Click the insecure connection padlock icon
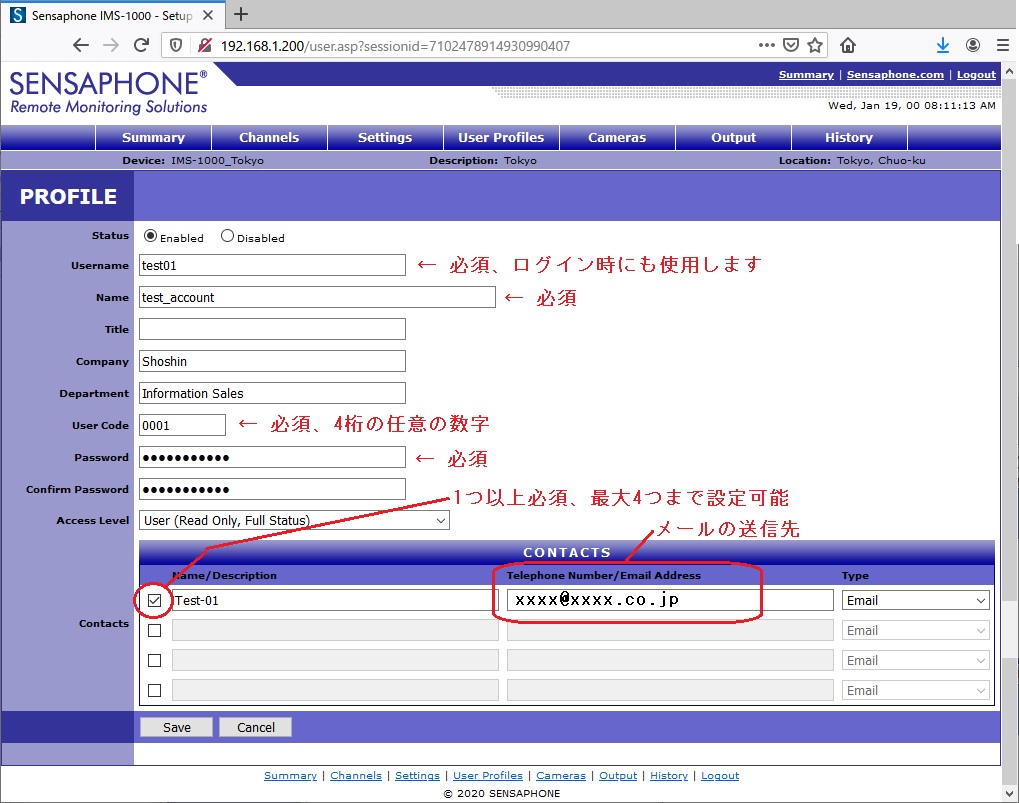Image resolution: width=1019 pixels, height=803 pixels. coord(205,45)
